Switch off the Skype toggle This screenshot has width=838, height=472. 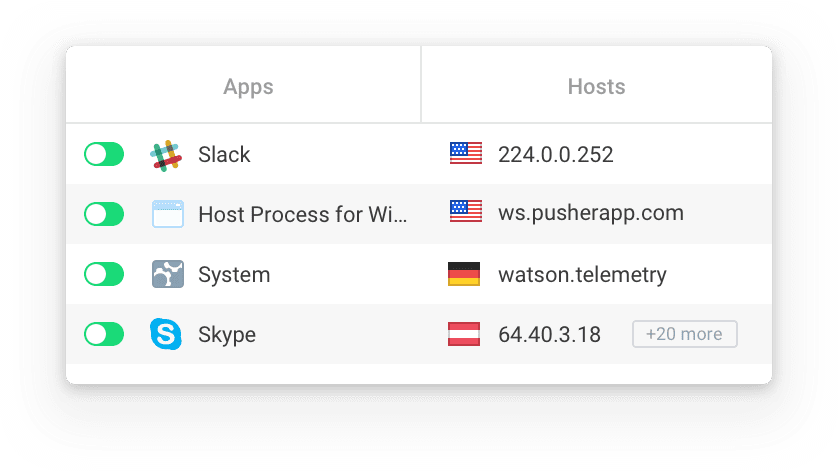coord(104,334)
